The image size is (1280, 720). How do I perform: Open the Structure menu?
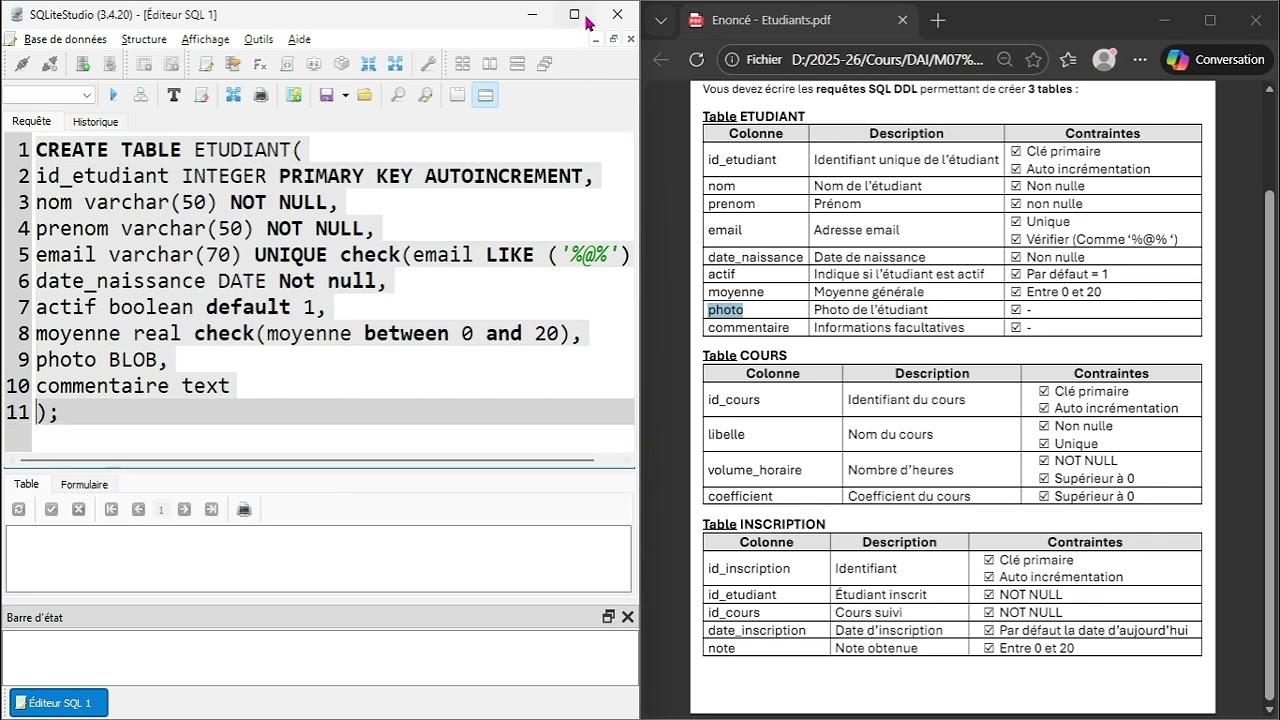pyautogui.click(x=144, y=39)
